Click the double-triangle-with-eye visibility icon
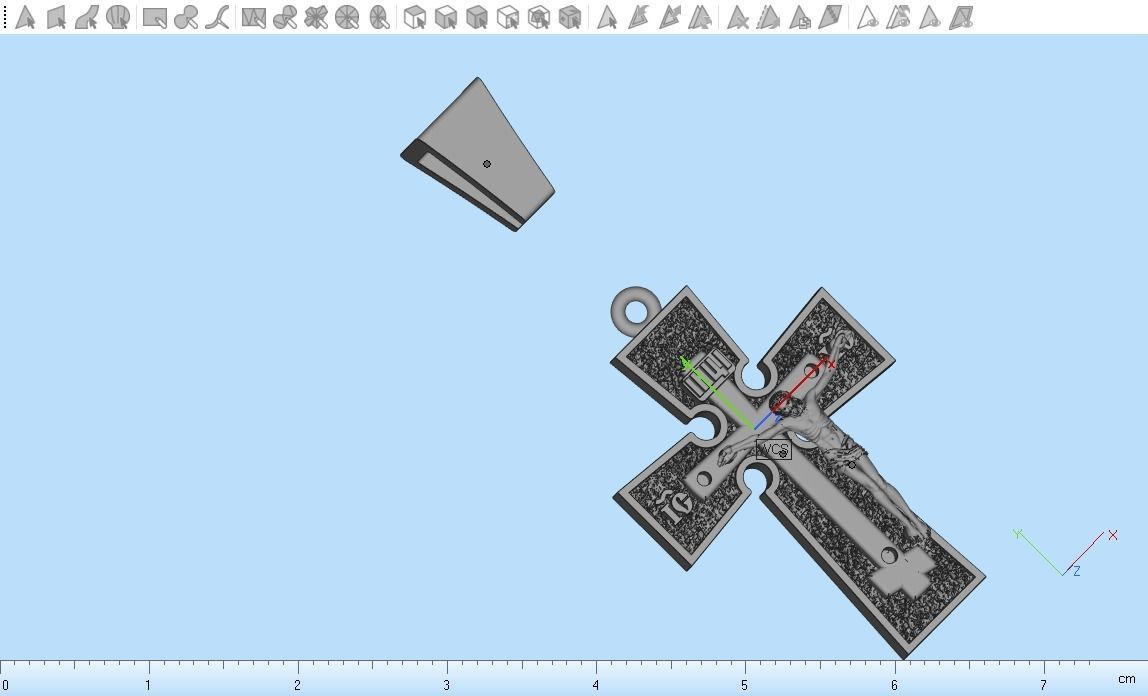 tap(898, 17)
